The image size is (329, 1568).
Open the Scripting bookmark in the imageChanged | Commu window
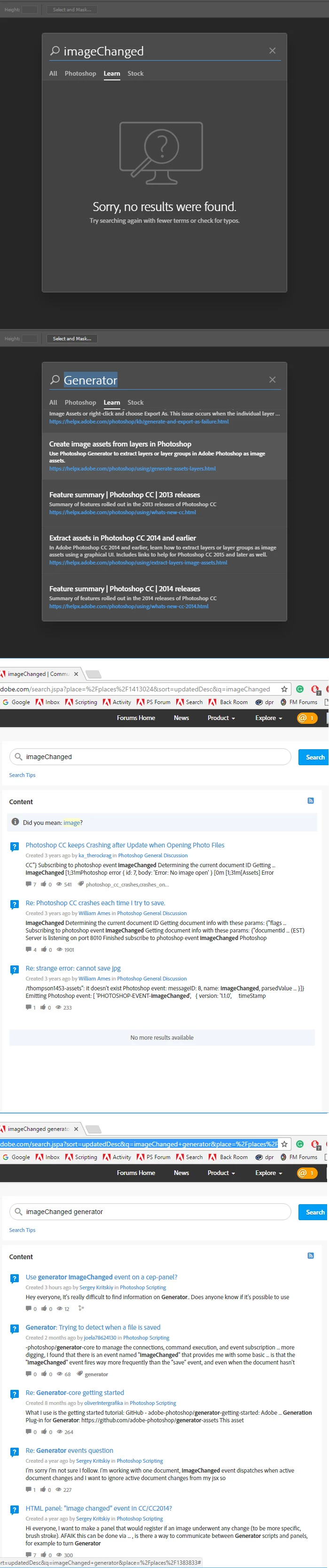(81, 702)
